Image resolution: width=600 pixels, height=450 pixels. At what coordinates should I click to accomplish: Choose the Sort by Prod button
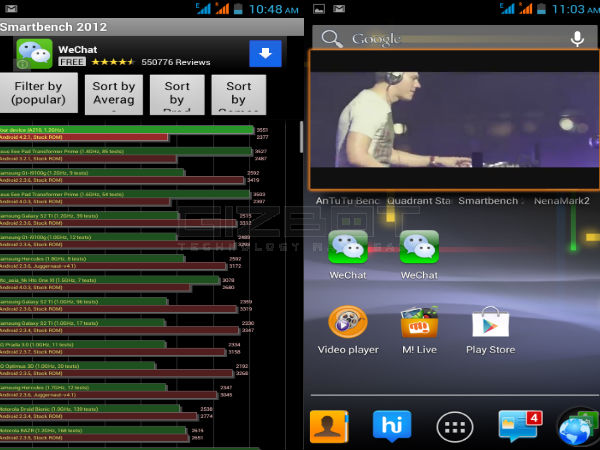177,94
